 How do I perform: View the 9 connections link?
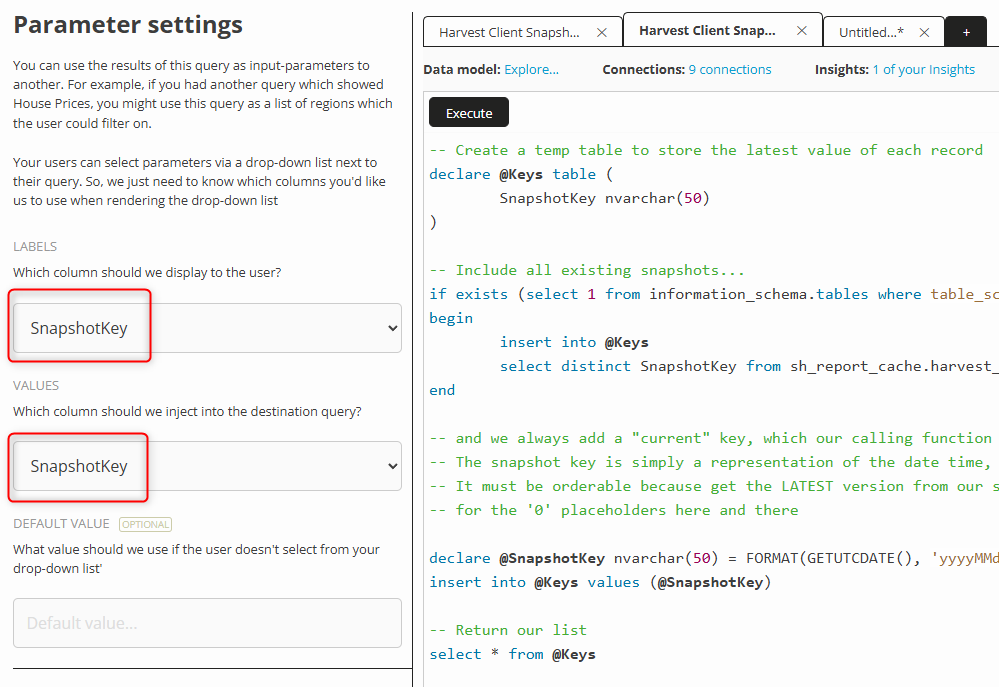coord(728,69)
